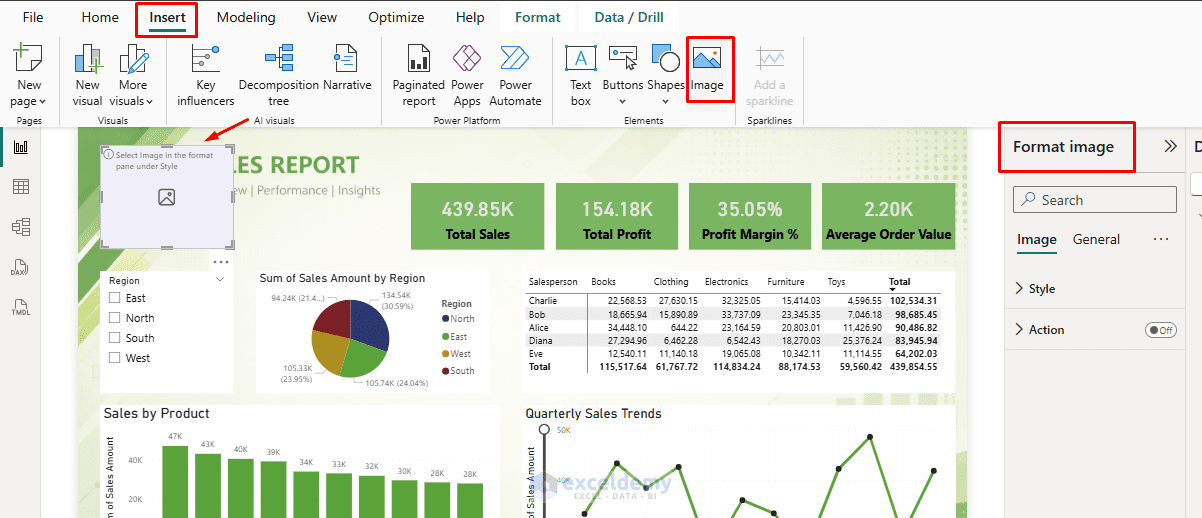Tick the West region checkbox
This screenshot has height=518, width=1202.
pos(115,358)
